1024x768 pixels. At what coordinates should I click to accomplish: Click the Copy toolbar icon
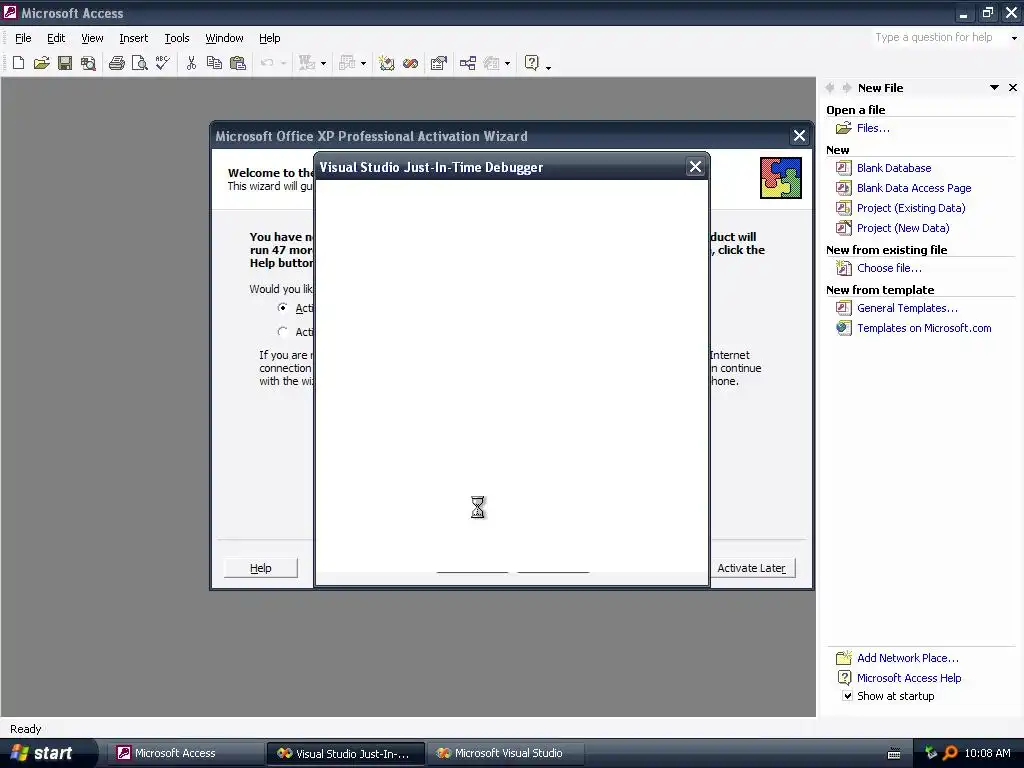click(x=214, y=63)
